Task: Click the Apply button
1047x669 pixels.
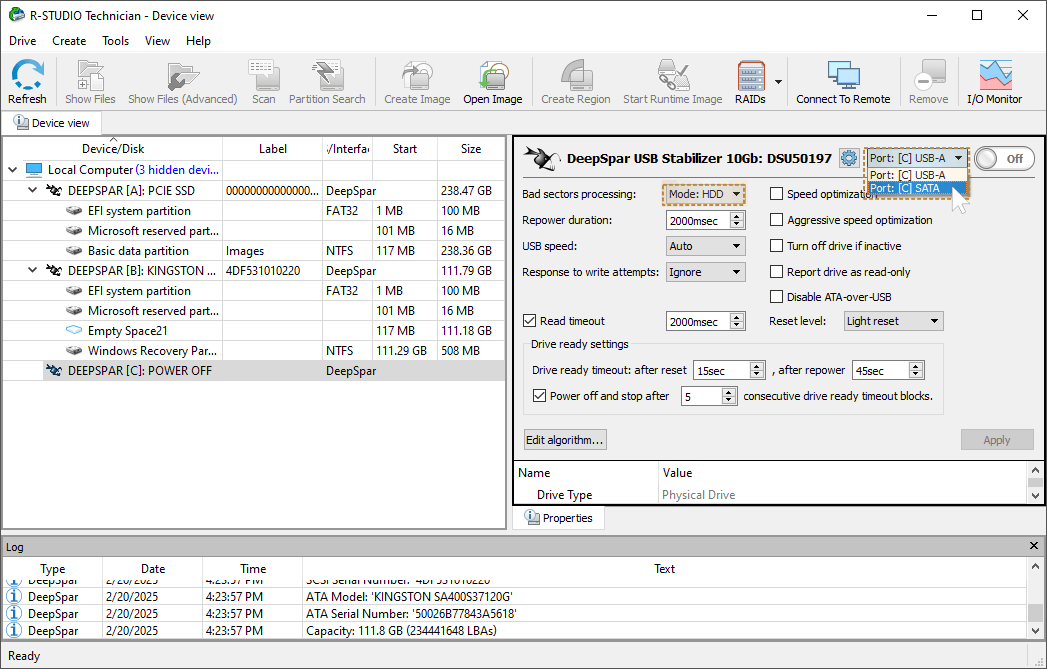Action: 996,439
